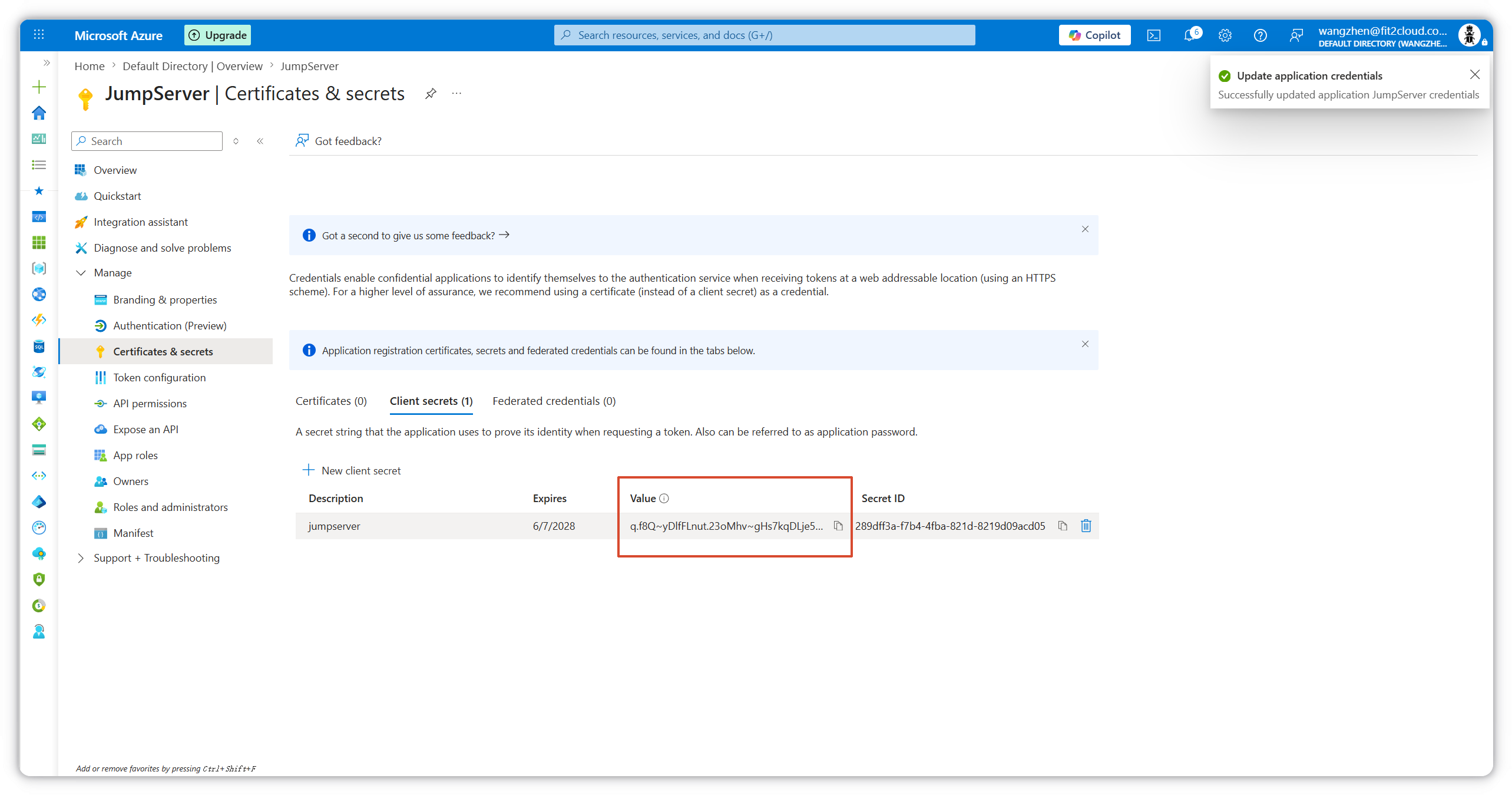Open portal settings gear icon

click(x=1225, y=35)
